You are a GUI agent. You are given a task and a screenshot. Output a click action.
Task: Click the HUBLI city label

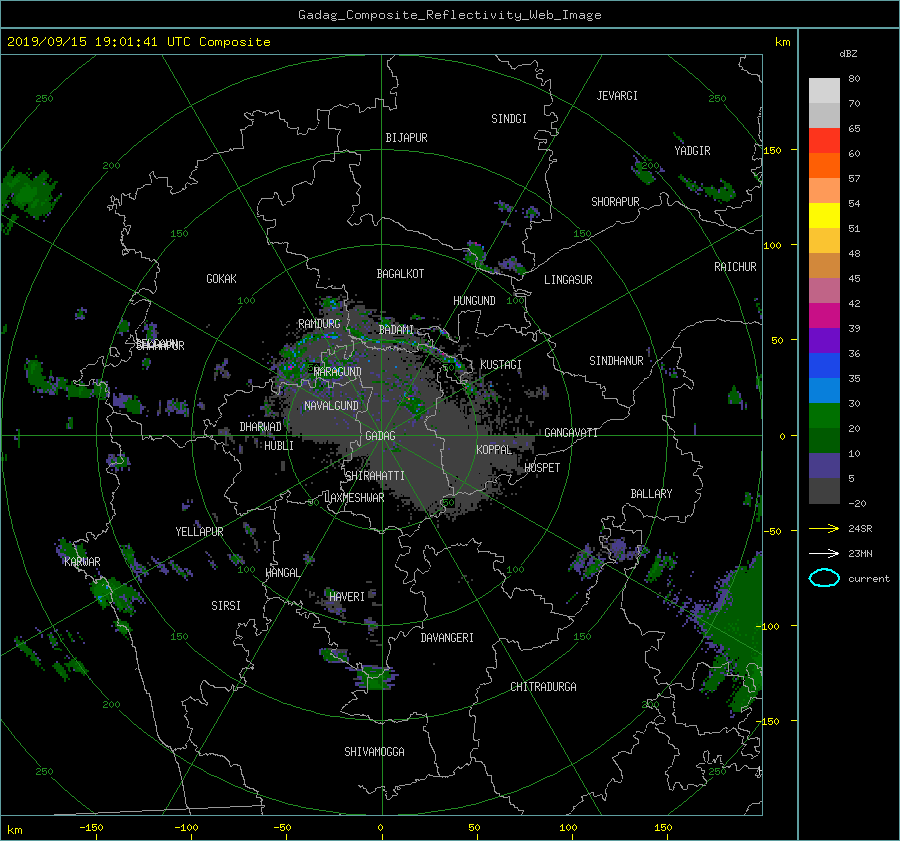pyautogui.click(x=279, y=446)
